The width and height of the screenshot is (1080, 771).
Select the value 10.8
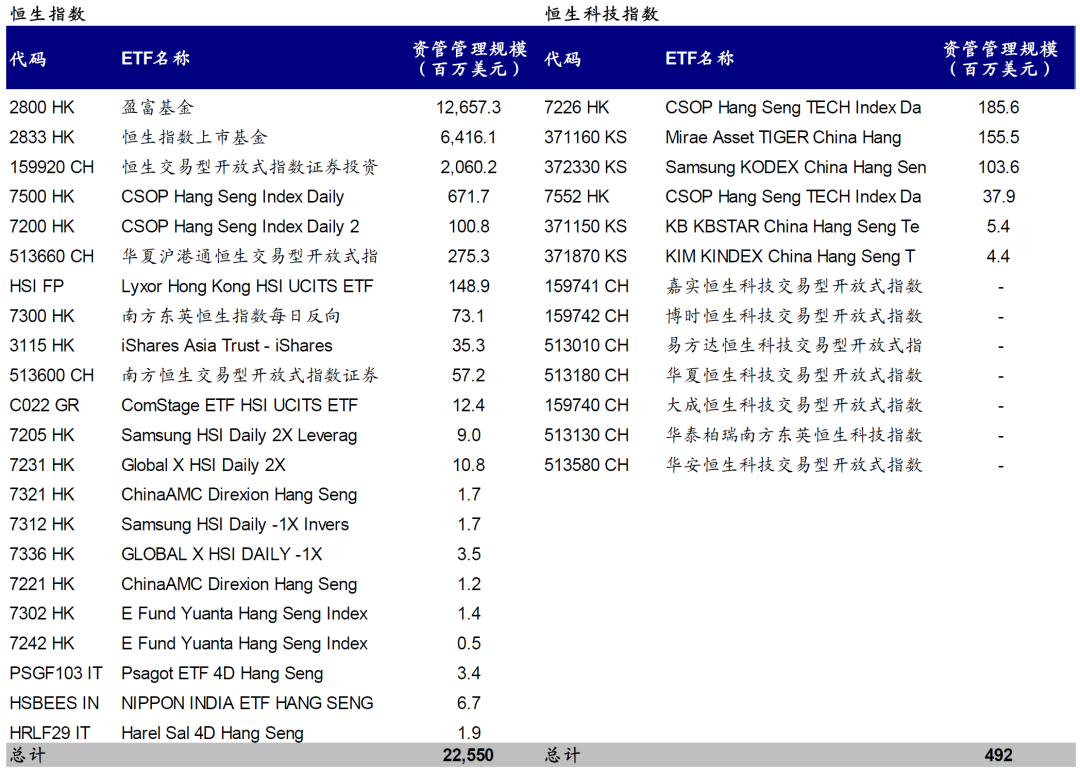468,465
